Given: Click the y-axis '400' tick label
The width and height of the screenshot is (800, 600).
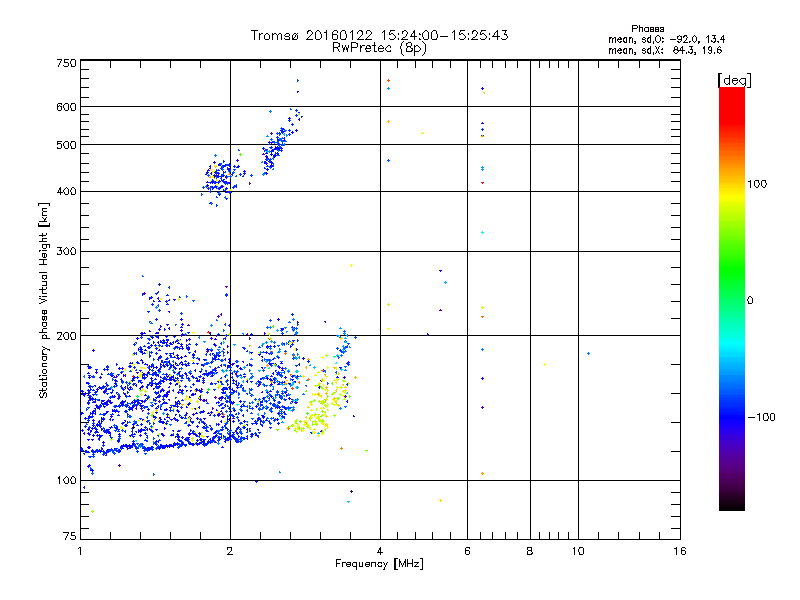Looking at the screenshot, I should pyautogui.click(x=66, y=192).
